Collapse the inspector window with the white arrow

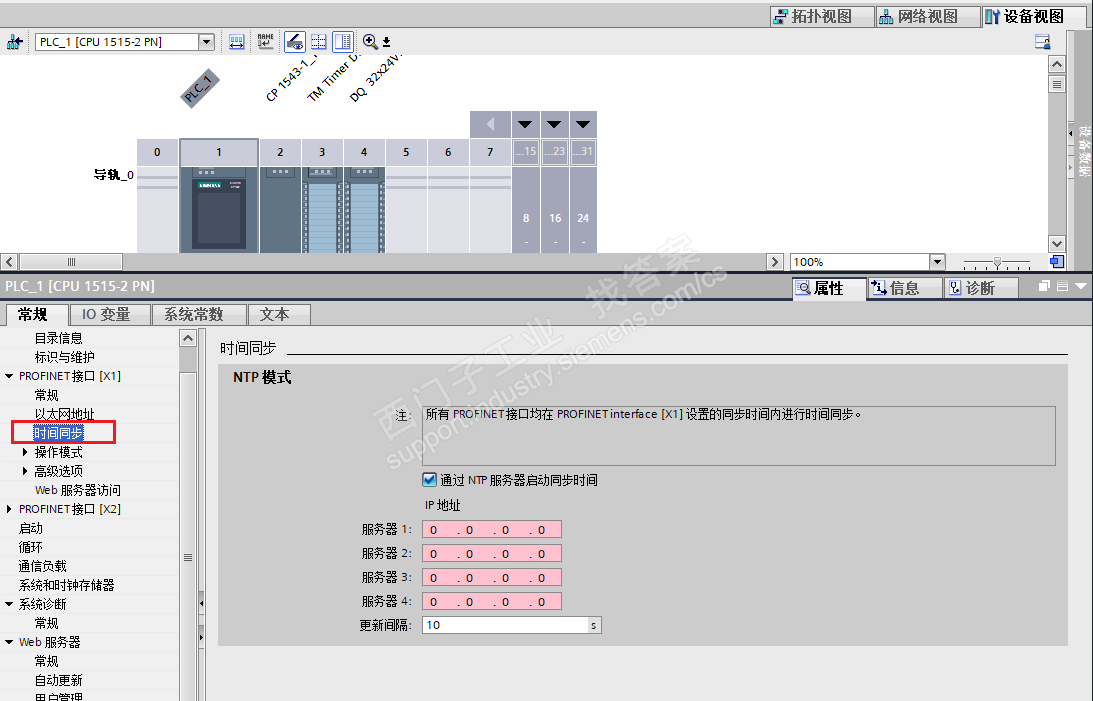[x=1081, y=286]
